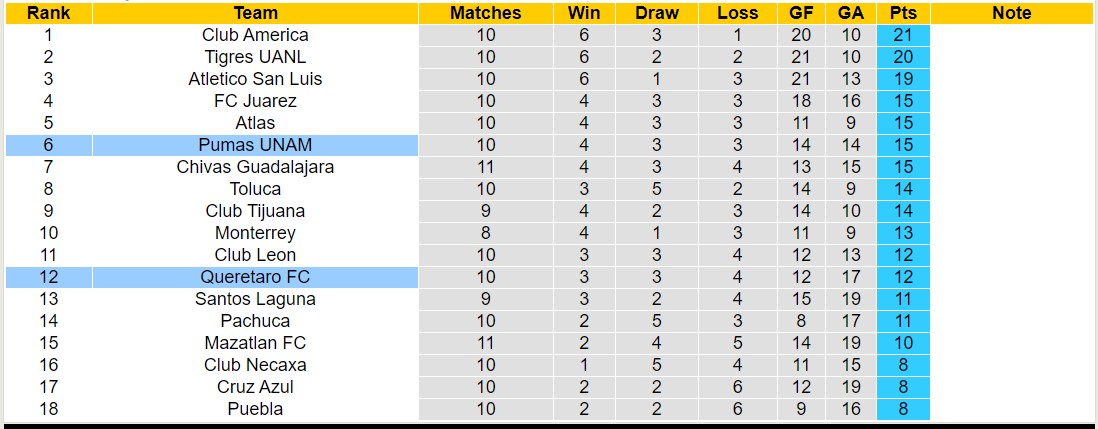Select Puebla at the table bottom
The height and width of the screenshot is (429, 1098).
tap(255, 409)
